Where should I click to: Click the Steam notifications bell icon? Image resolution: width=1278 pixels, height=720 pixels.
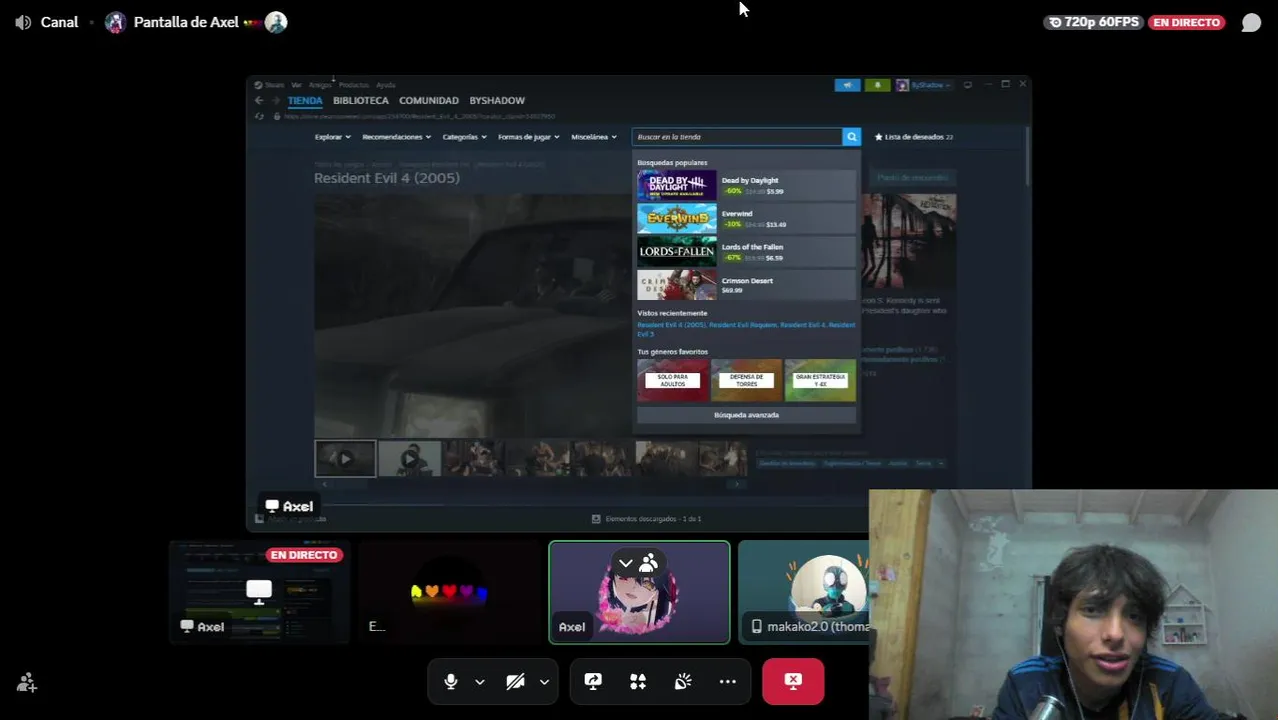[877, 85]
